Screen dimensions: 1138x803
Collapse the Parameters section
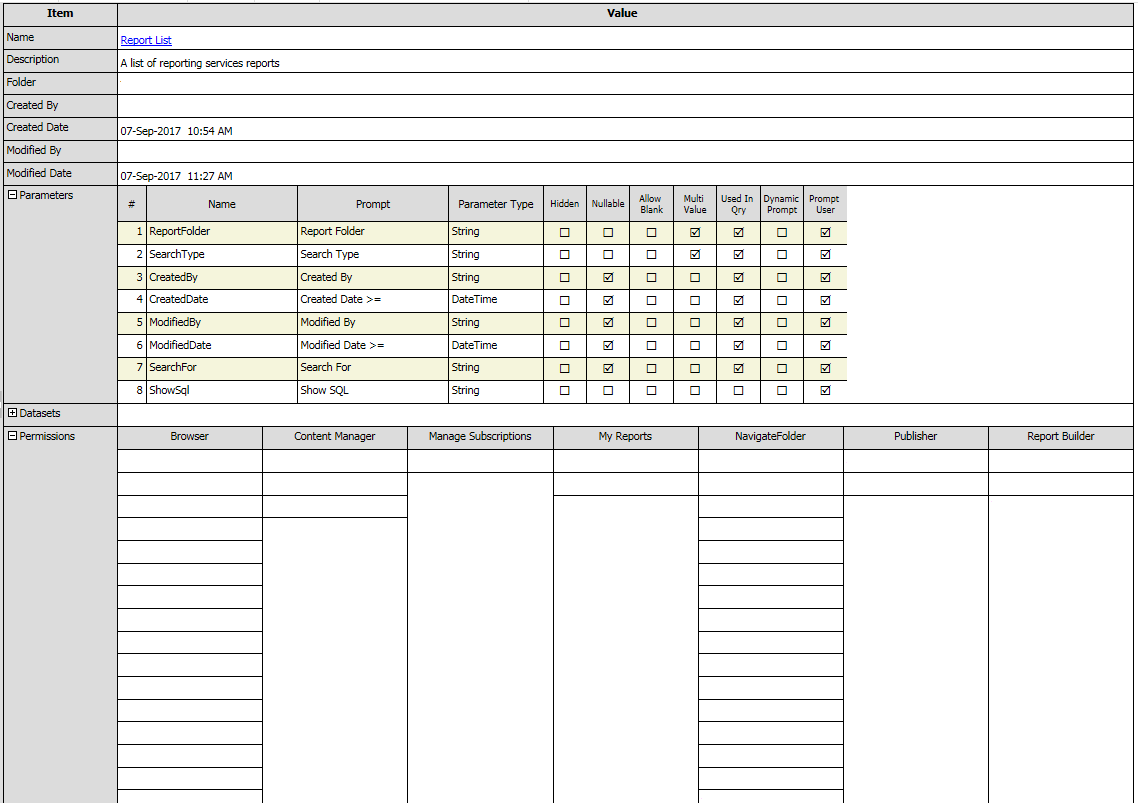click(x=10, y=195)
